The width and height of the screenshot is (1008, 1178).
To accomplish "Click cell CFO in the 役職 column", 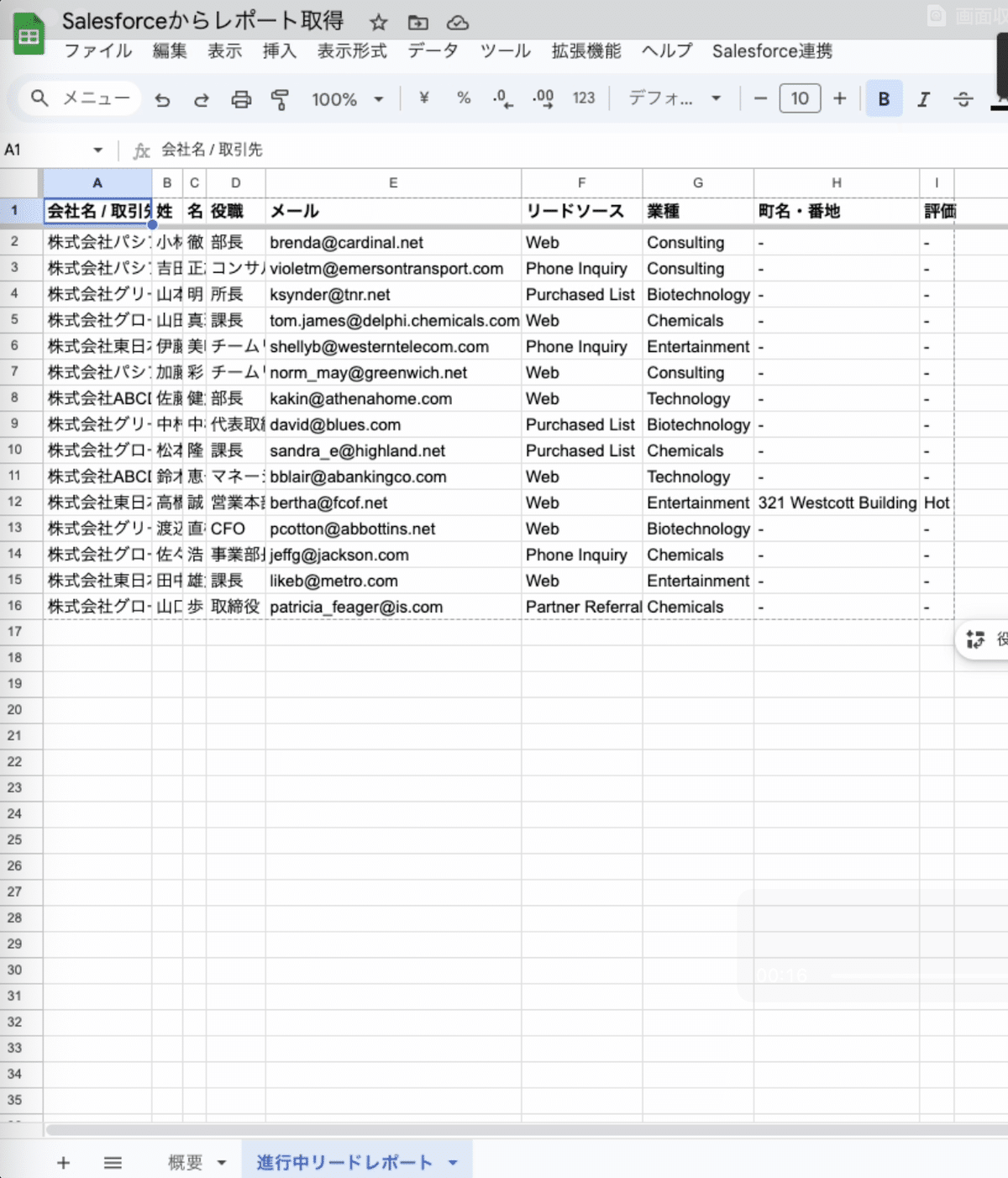I will coord(236,529).
